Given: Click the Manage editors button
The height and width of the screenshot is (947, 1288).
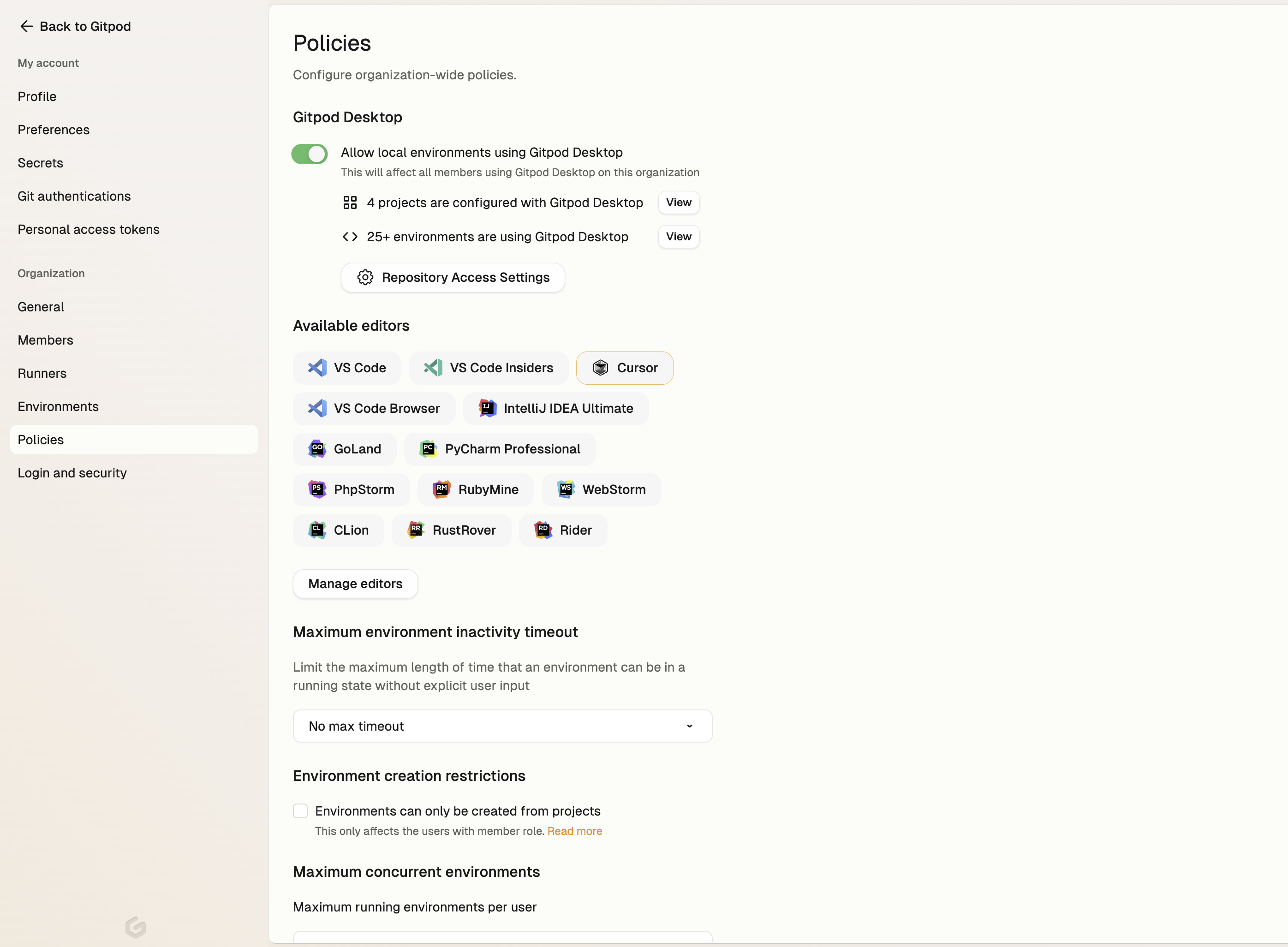Looking at the screenshot, I should pyautogui.click(x=355, y=584).
